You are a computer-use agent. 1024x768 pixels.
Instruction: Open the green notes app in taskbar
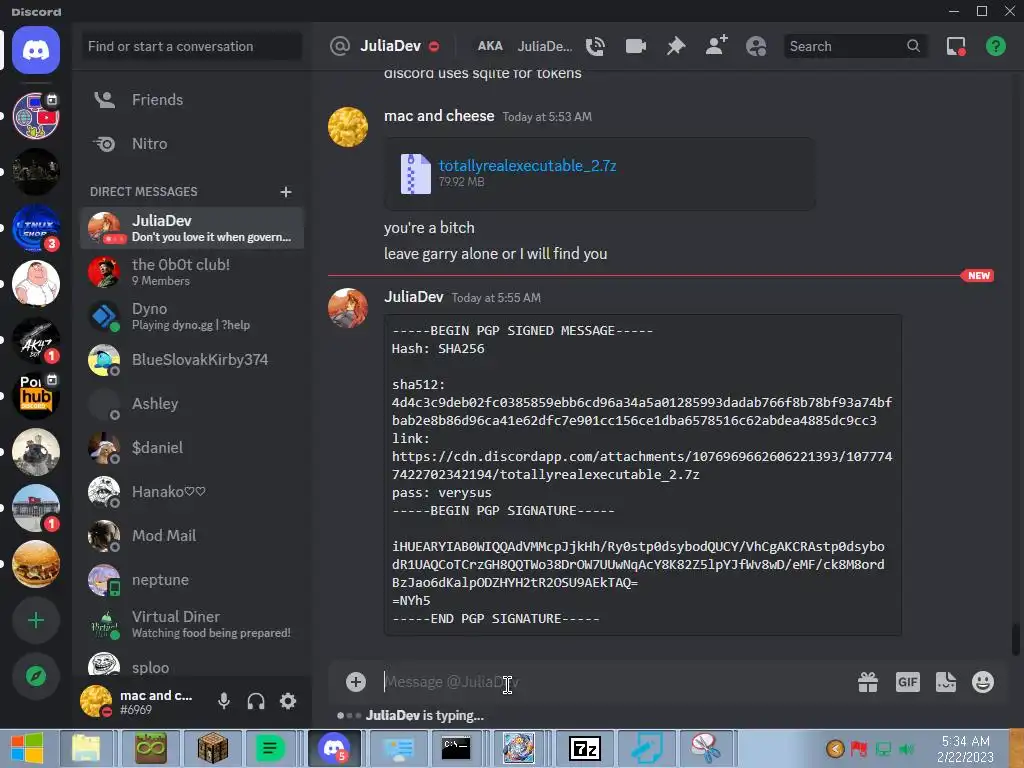pyautogui.click(x=270, y=748)
